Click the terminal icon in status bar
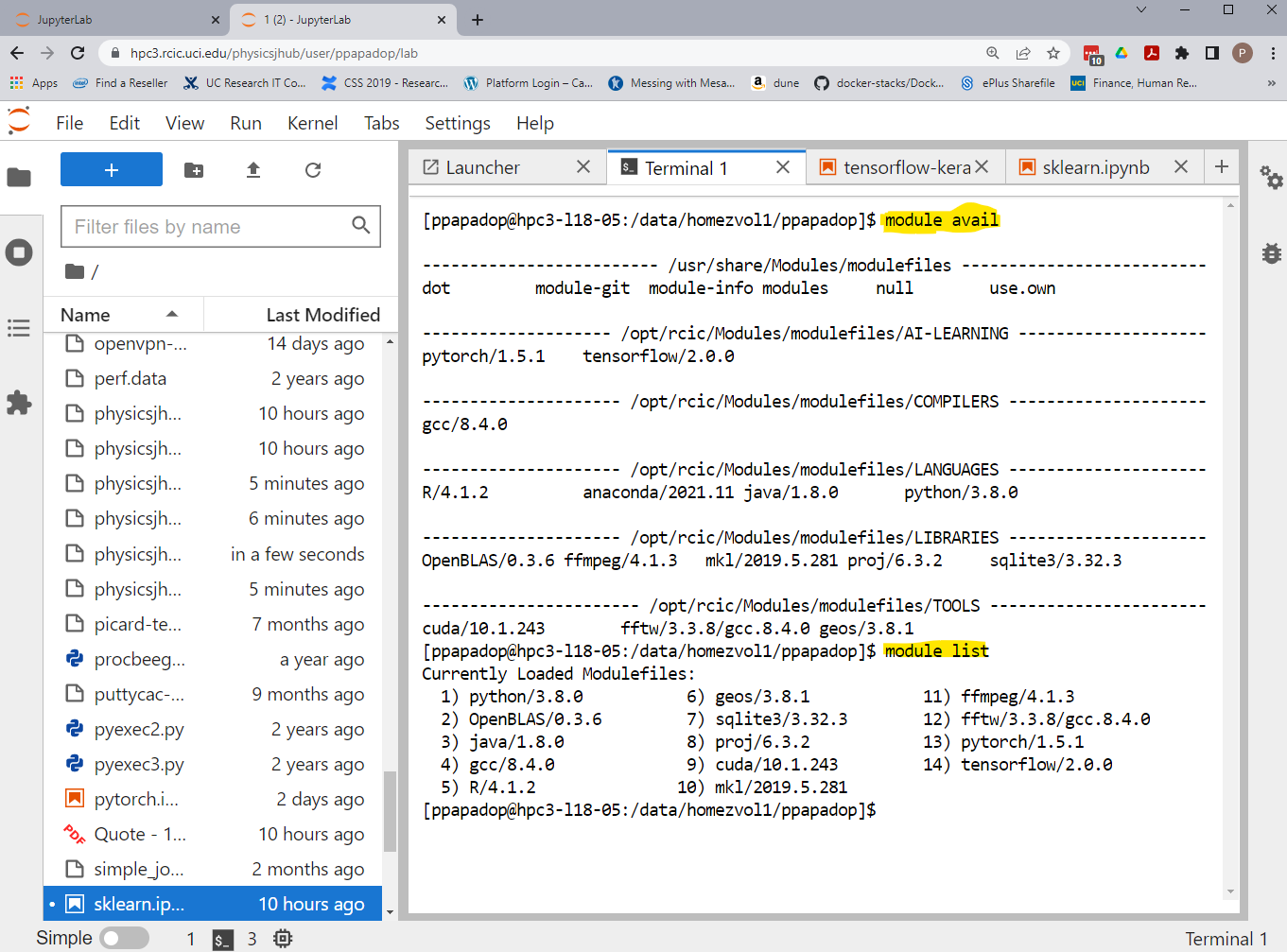The image size is (1287, 952). coord(222,939)
